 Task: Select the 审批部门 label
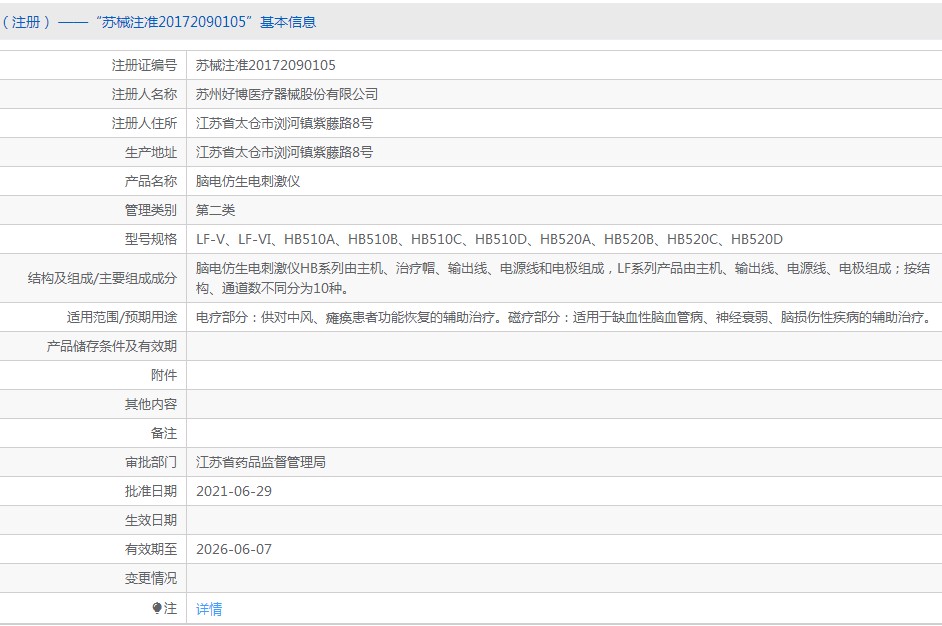(151, 462)
